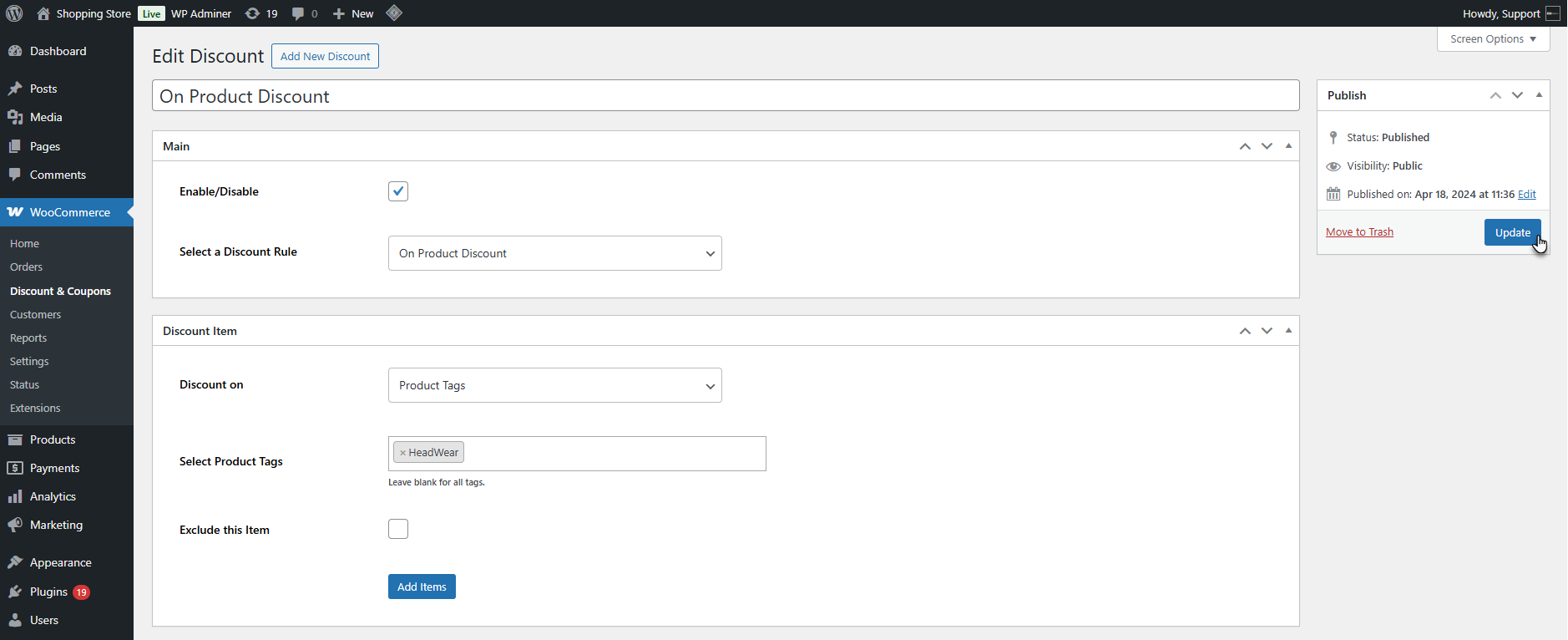Click the Visibility eye icon in Publish box
1568x640 pixels.
click(1333, 166)
